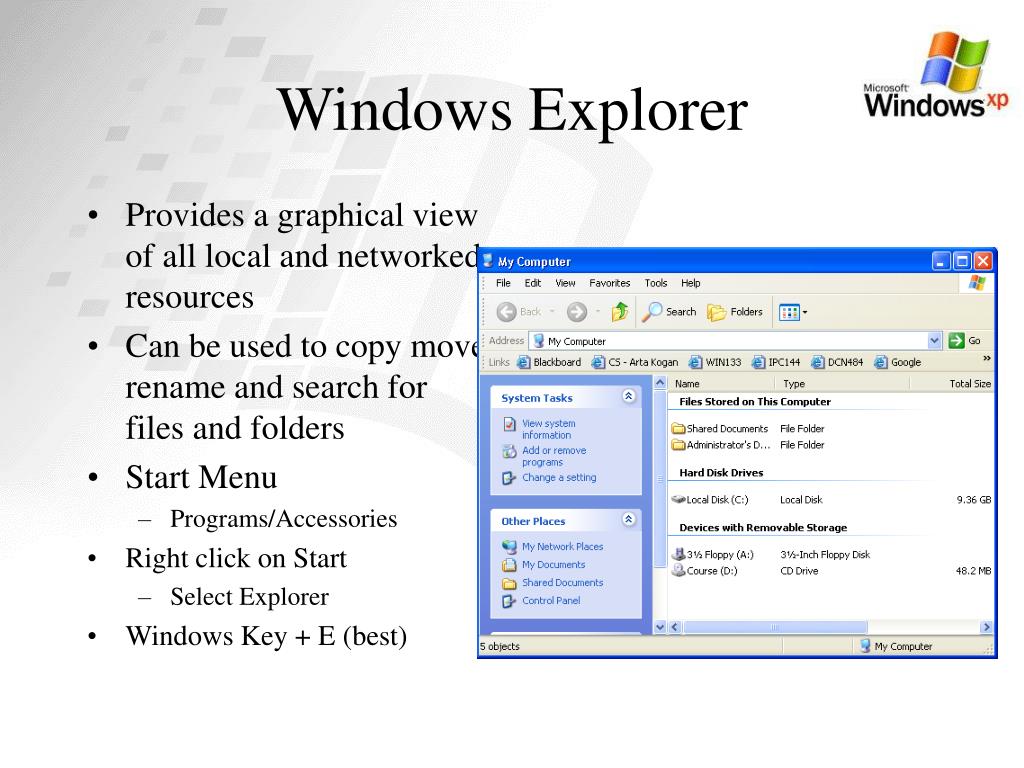Click the Back arrow icon
Viewport: 1024px width, 768px height.
[x=506, y=312]
